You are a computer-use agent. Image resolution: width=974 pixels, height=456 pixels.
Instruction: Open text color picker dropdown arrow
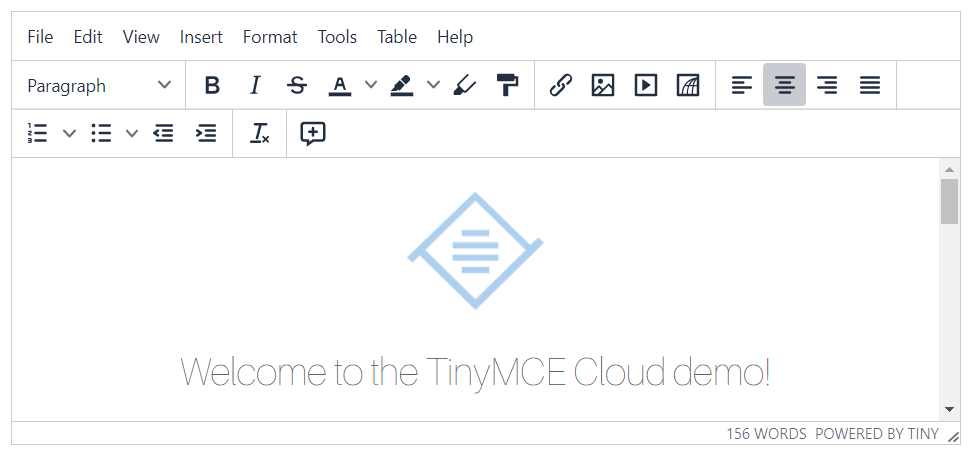(370, 85)
